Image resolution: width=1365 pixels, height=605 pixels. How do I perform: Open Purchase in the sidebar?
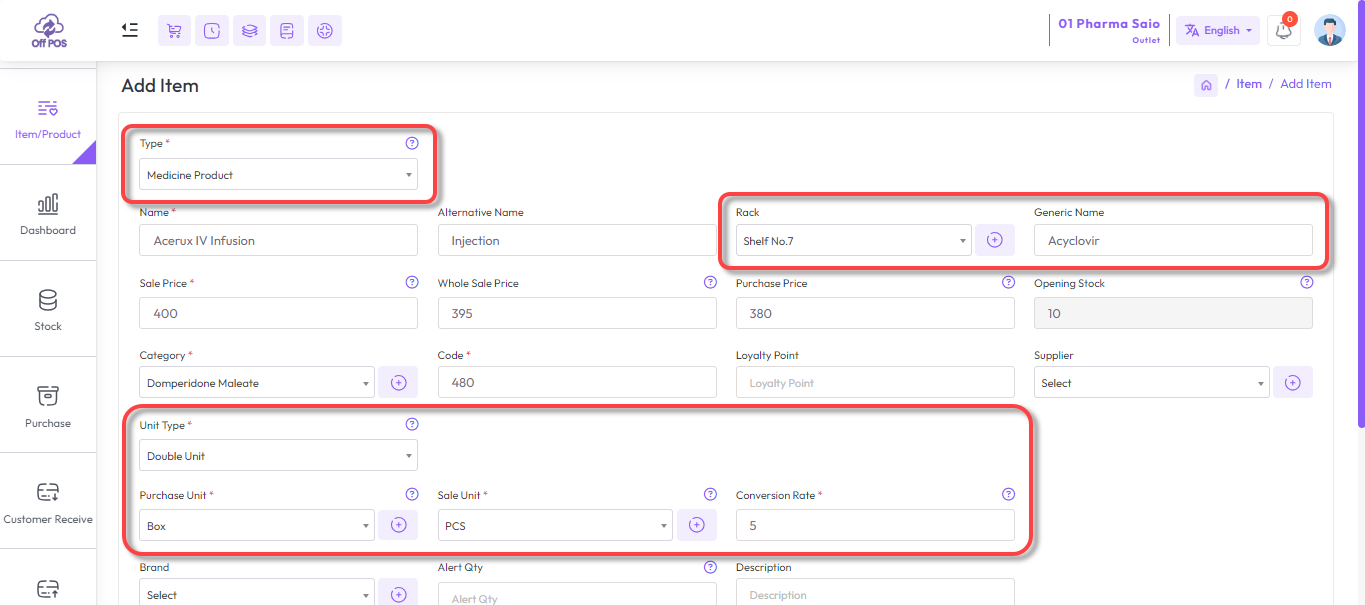(x=48, y=406)
